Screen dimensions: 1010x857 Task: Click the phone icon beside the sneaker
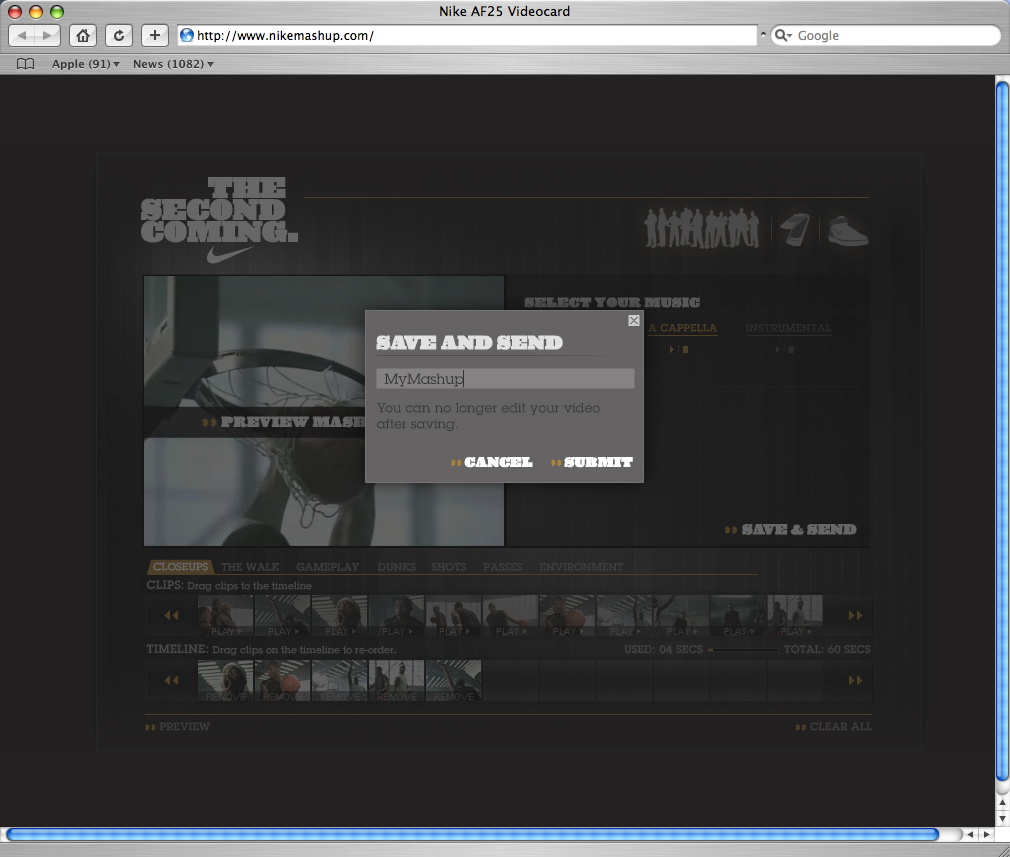[793, 230]
